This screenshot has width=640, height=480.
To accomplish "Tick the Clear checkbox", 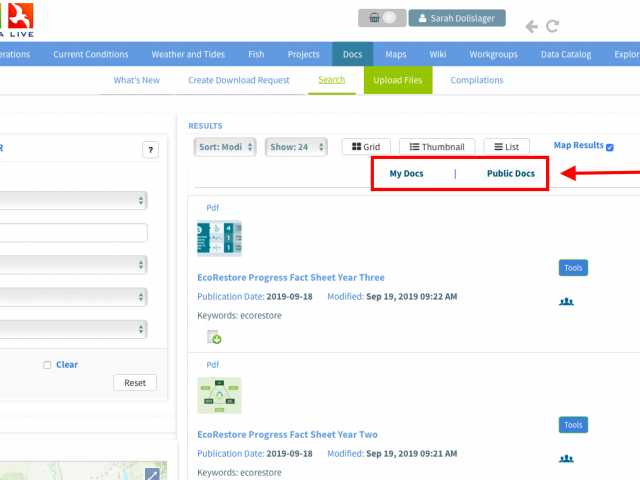I will 47,365.
